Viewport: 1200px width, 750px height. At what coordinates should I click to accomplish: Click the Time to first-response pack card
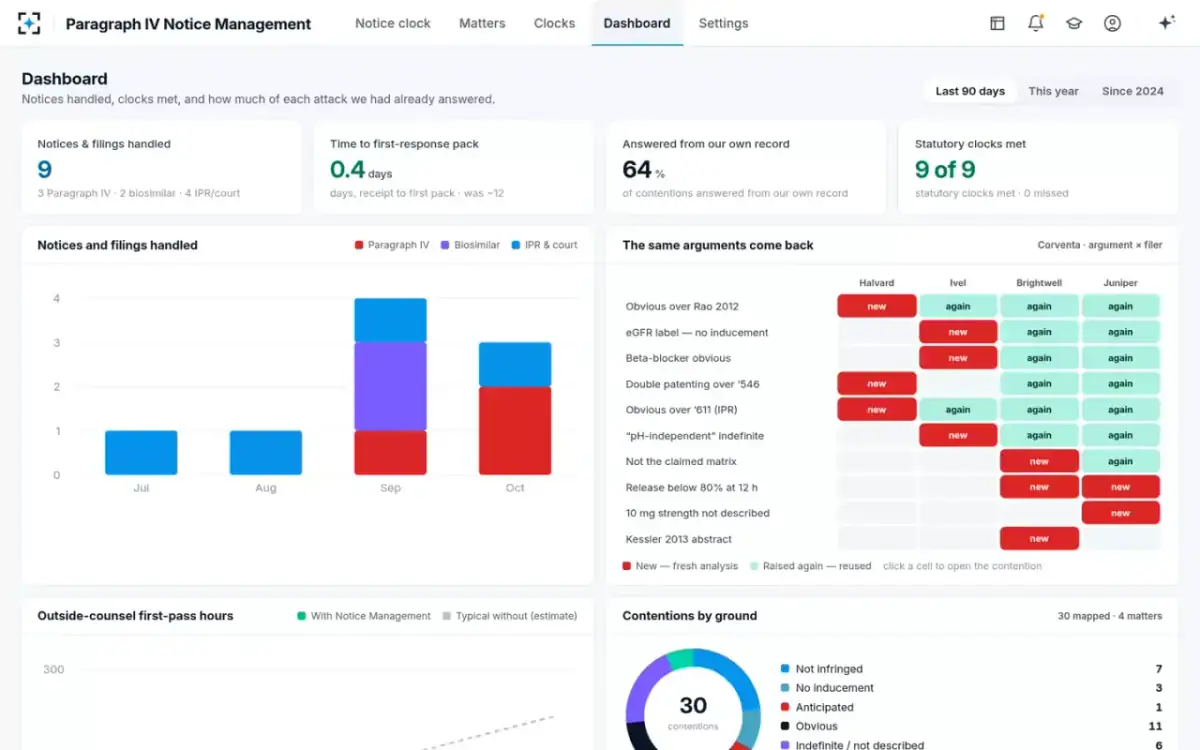coord(454,168)
